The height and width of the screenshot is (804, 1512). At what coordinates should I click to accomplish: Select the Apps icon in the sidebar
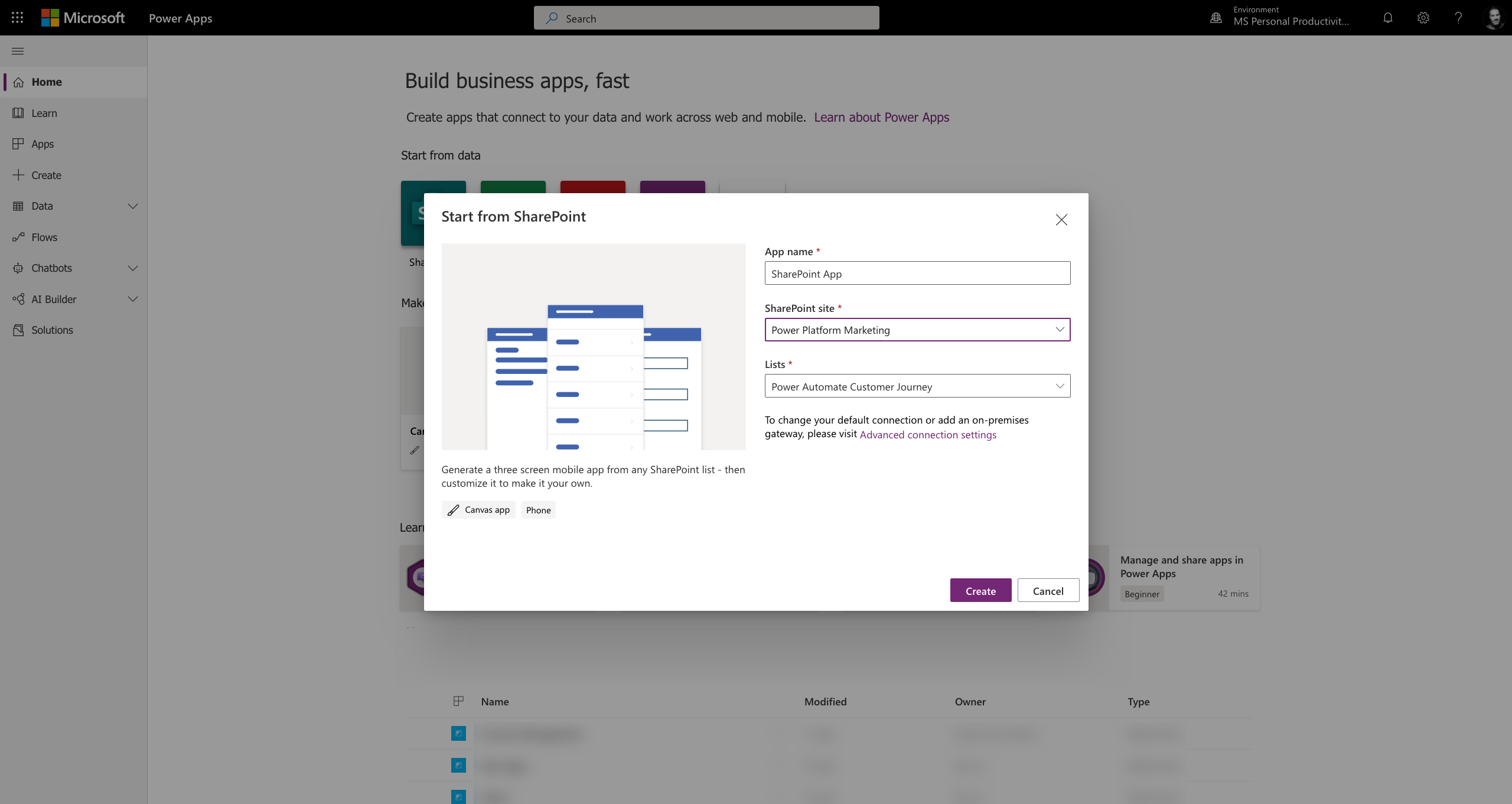click(x=19, y=144)
